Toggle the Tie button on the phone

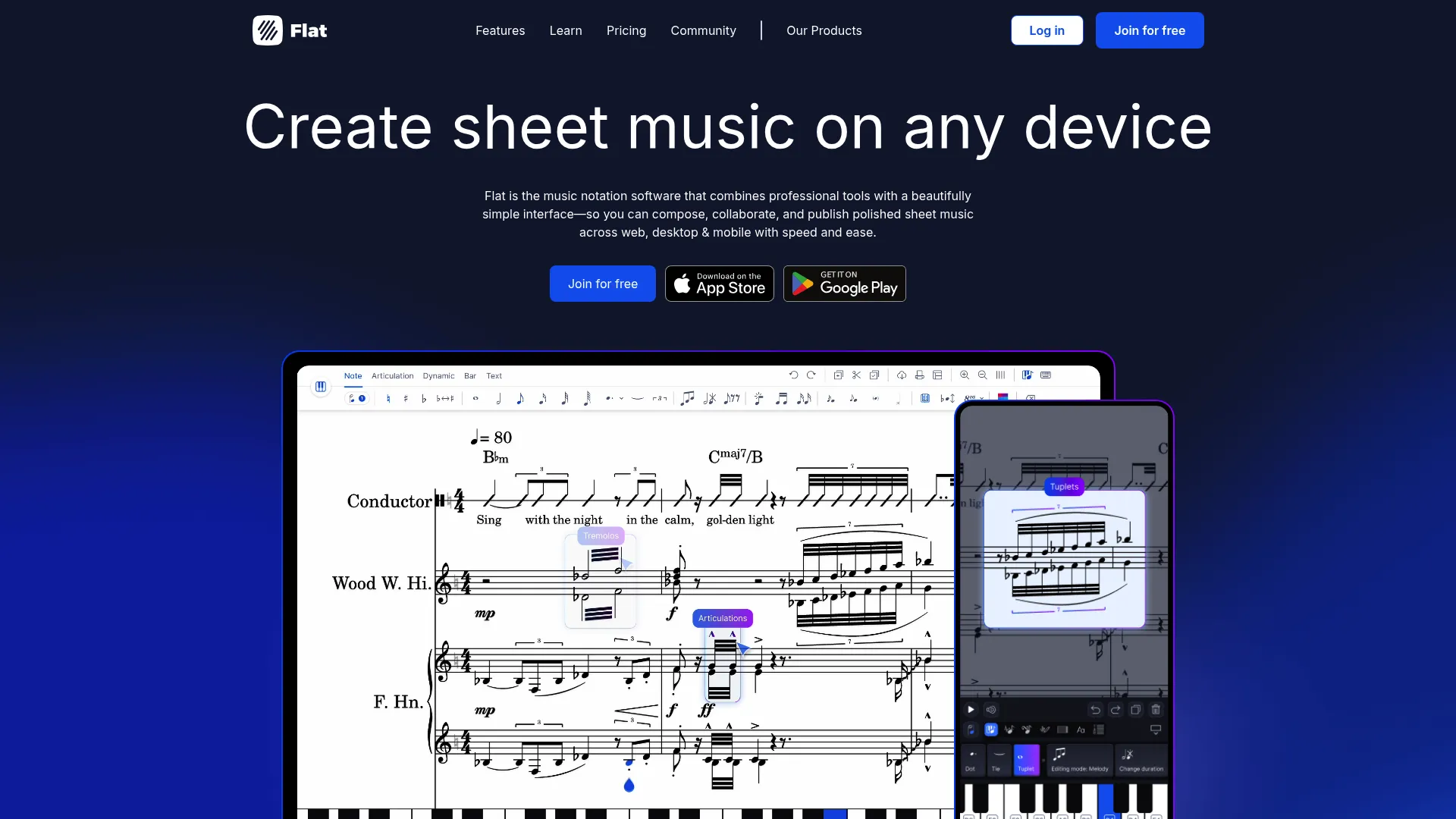pyautogui.click(x=999, y=760)
